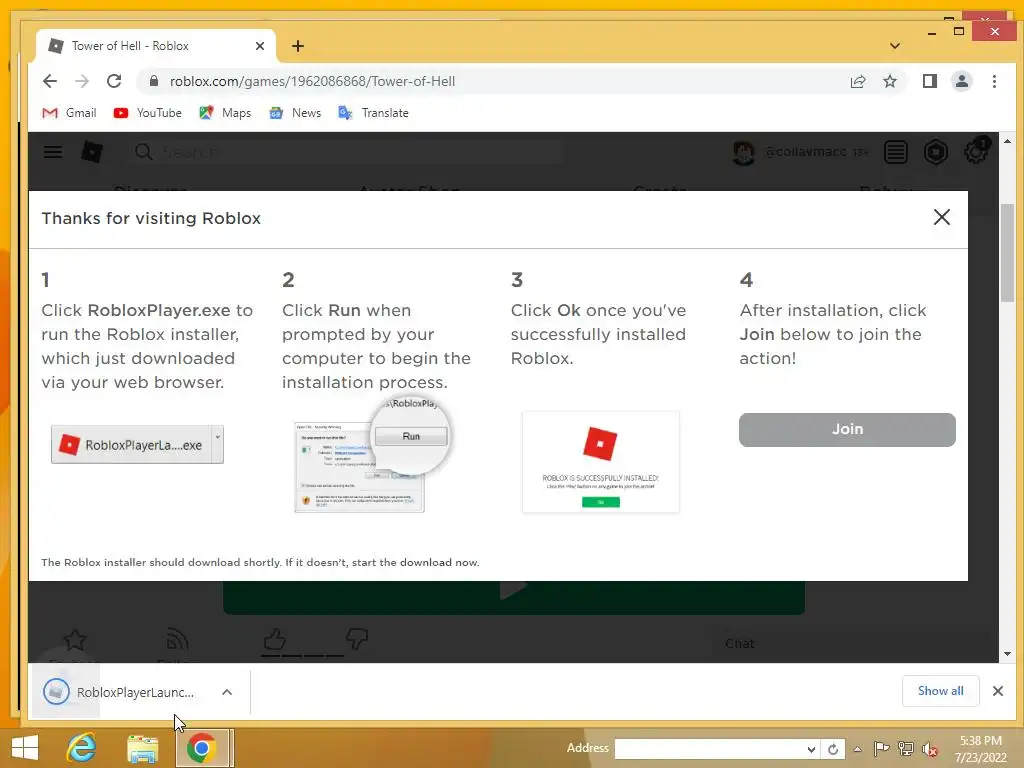Open taskbar Address dropdown arrow
The image size is (1024, 768).
(811, 749)
